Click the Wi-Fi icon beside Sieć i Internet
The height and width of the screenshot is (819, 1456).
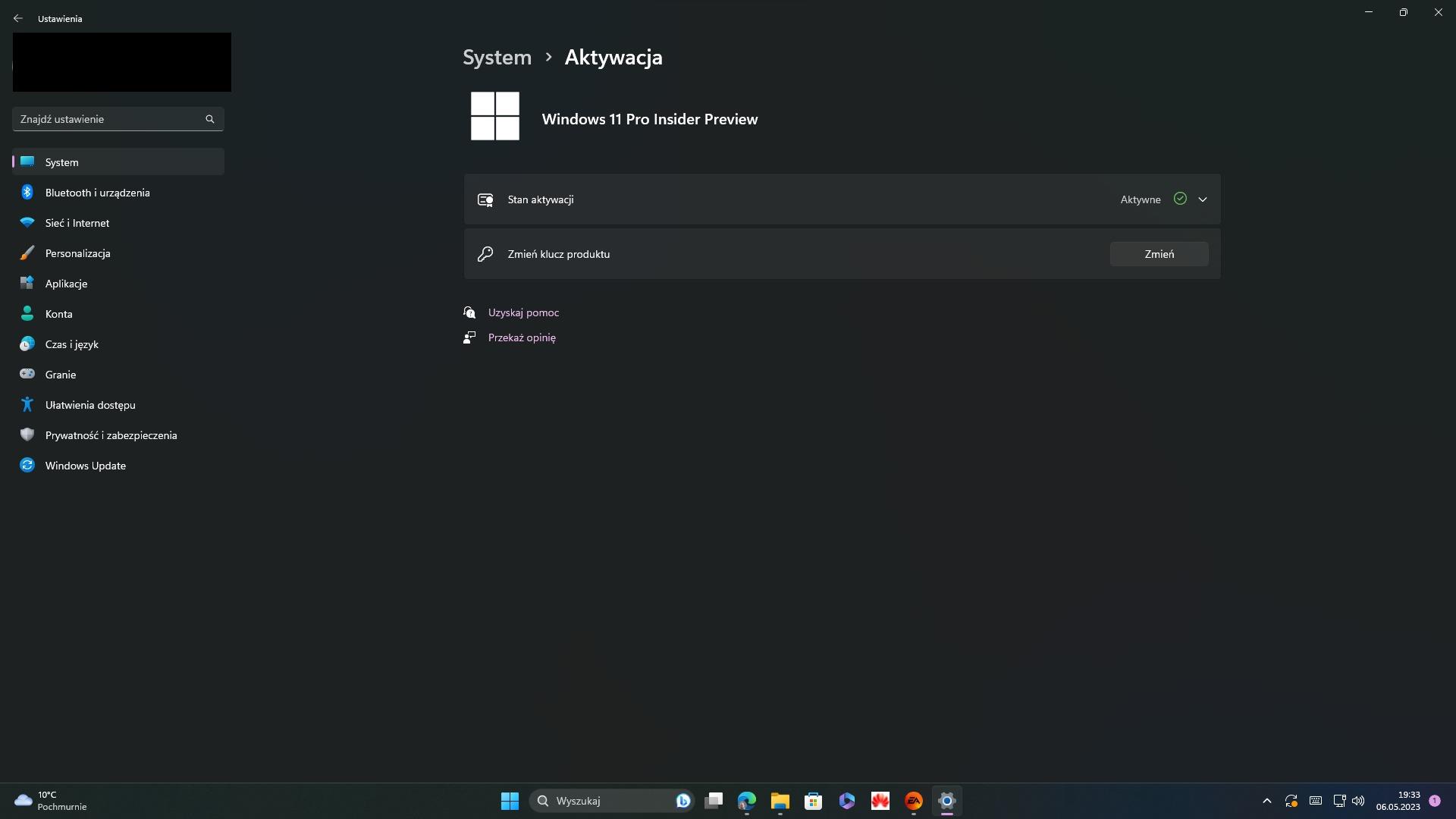click(x=27, y=222)
